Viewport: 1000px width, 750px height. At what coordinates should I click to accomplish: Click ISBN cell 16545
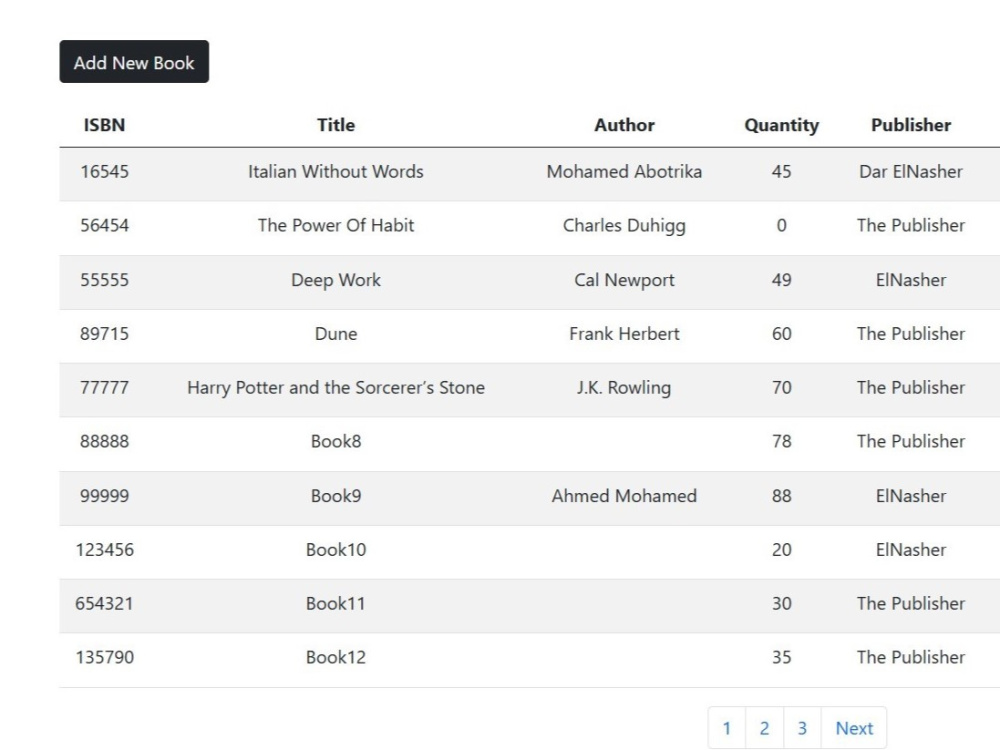click(x=105, y=172)
